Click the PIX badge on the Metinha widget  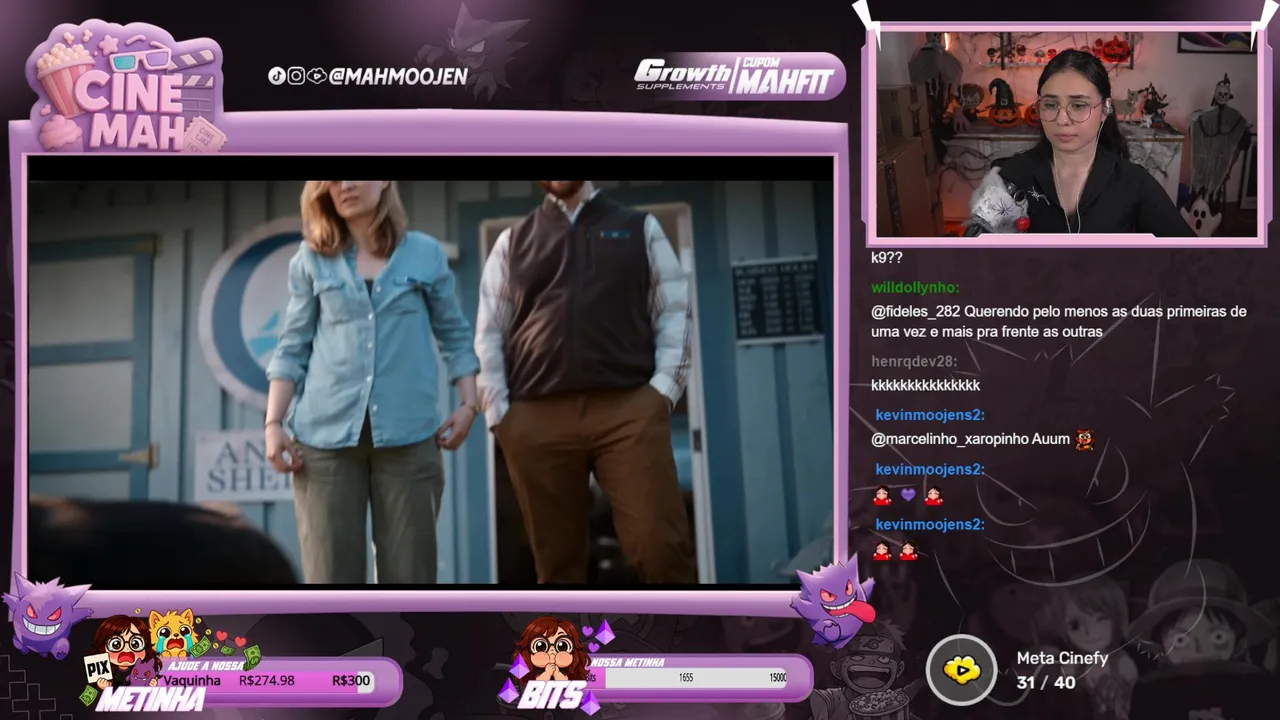tap(97, 669)
